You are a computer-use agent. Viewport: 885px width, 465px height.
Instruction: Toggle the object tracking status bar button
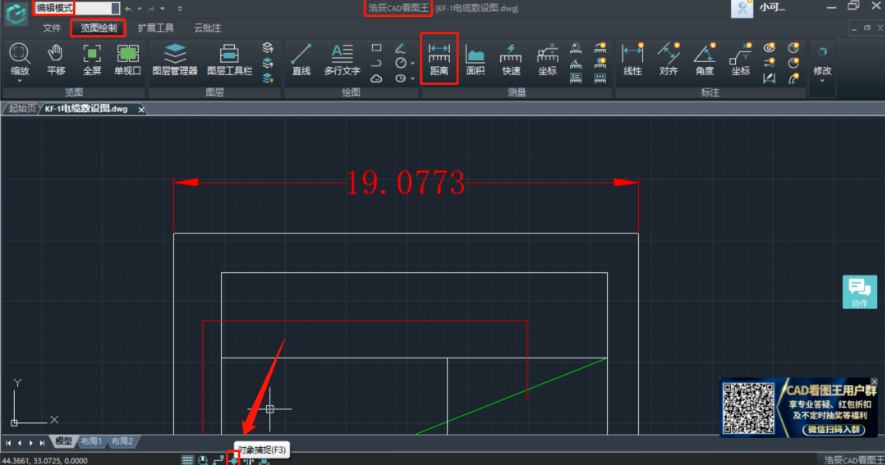248,460
